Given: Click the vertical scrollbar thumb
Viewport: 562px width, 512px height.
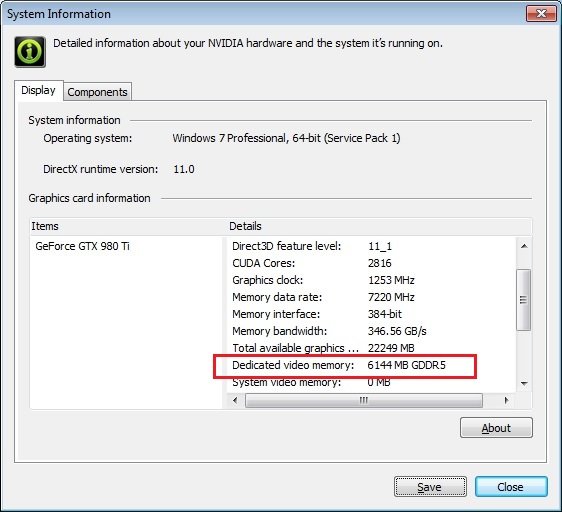Looking at the screenshot, I should [524, 299].
